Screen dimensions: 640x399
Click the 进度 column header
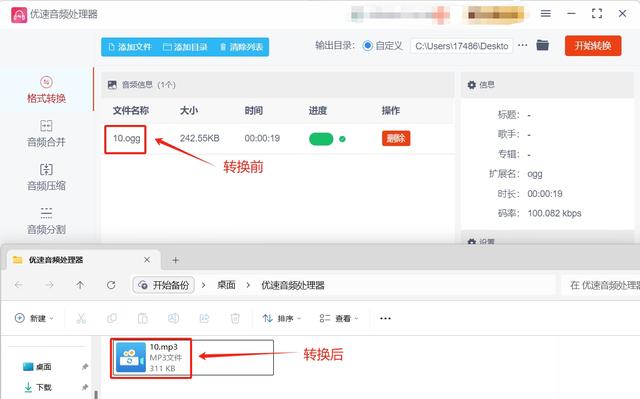point(318,111)
